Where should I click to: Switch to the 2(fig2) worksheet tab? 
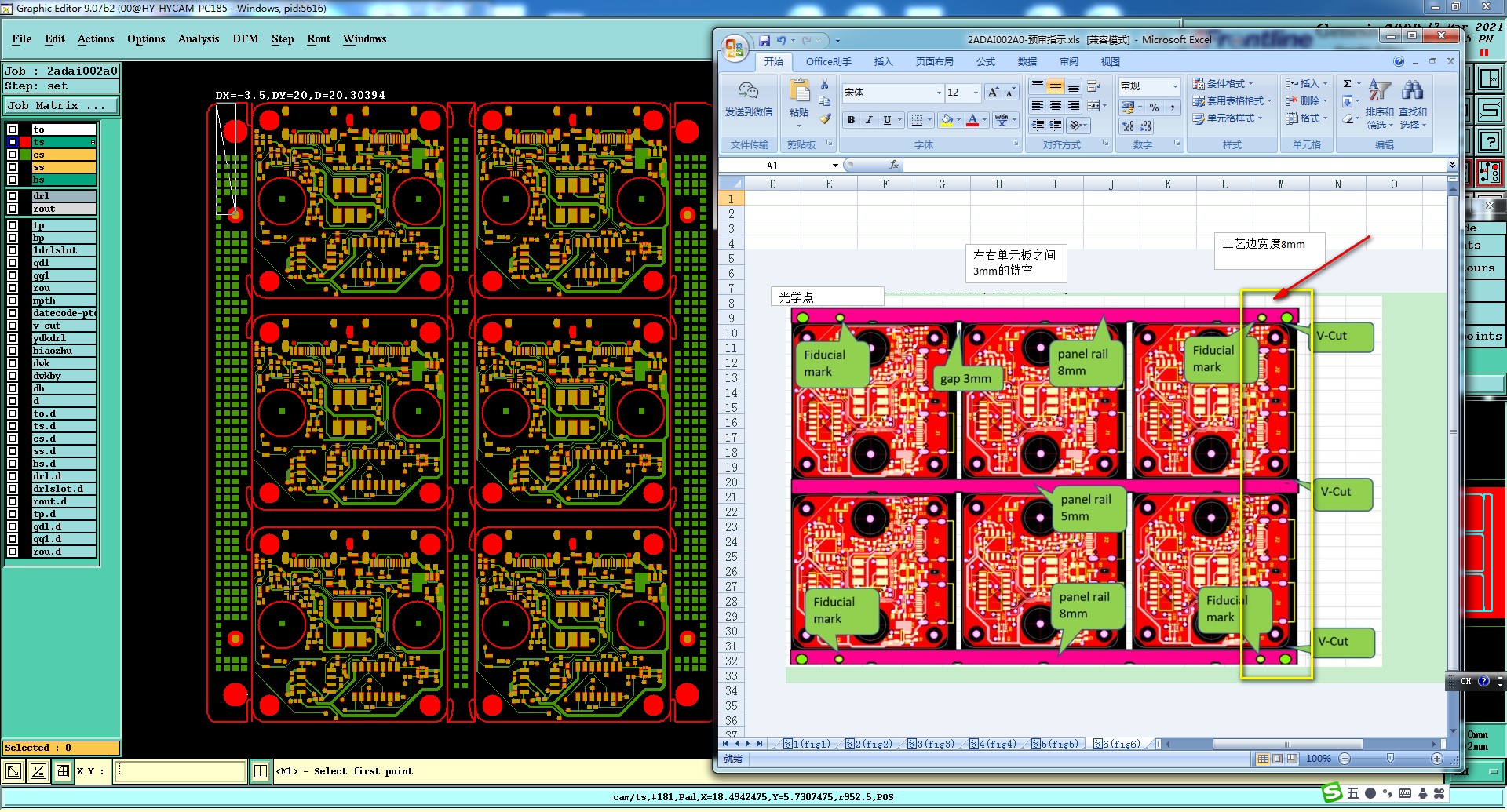coord(869,744)
